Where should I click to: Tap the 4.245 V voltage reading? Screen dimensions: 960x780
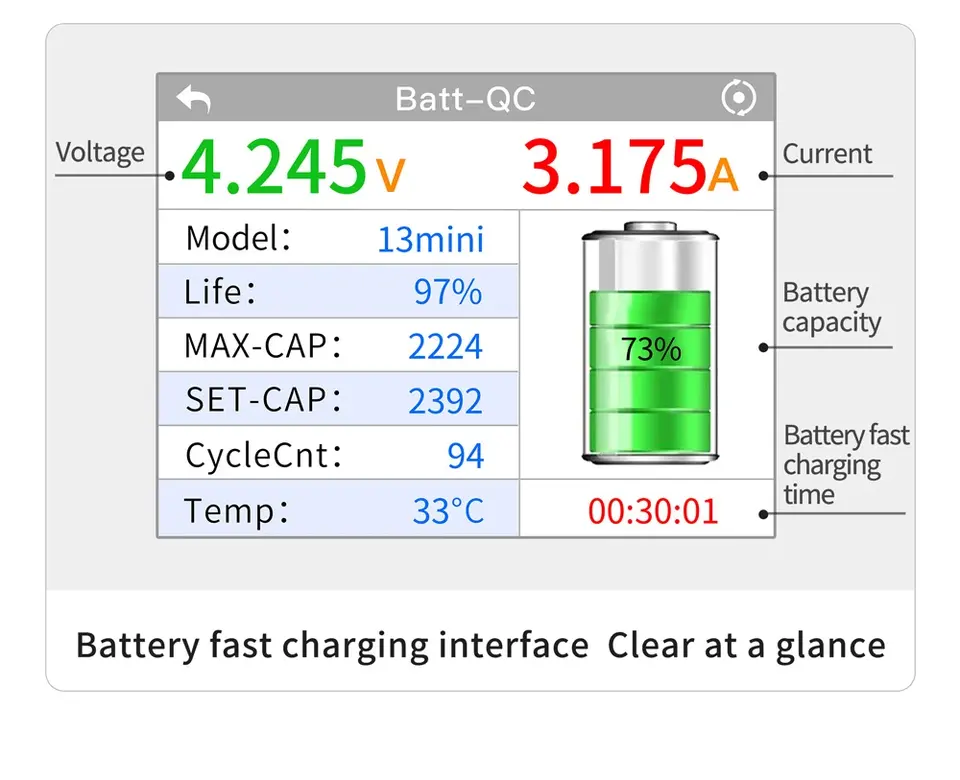pyautogui.click(x=292, y=168)
